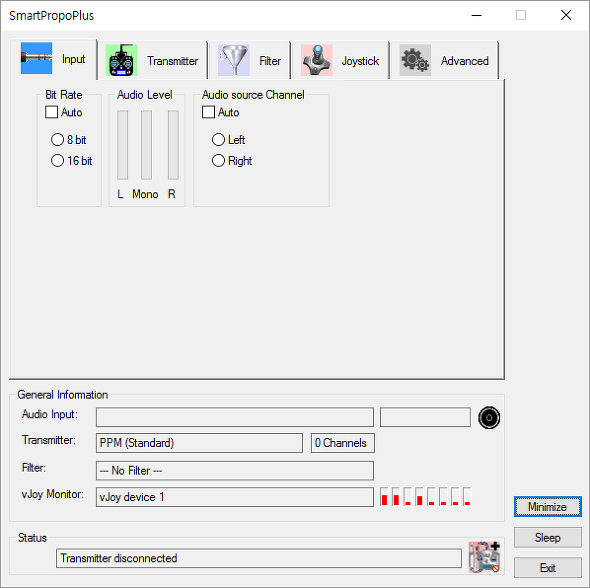Select the 8 bit radio button
Viewport: 590px width, 588px height.
pos(57,140)
